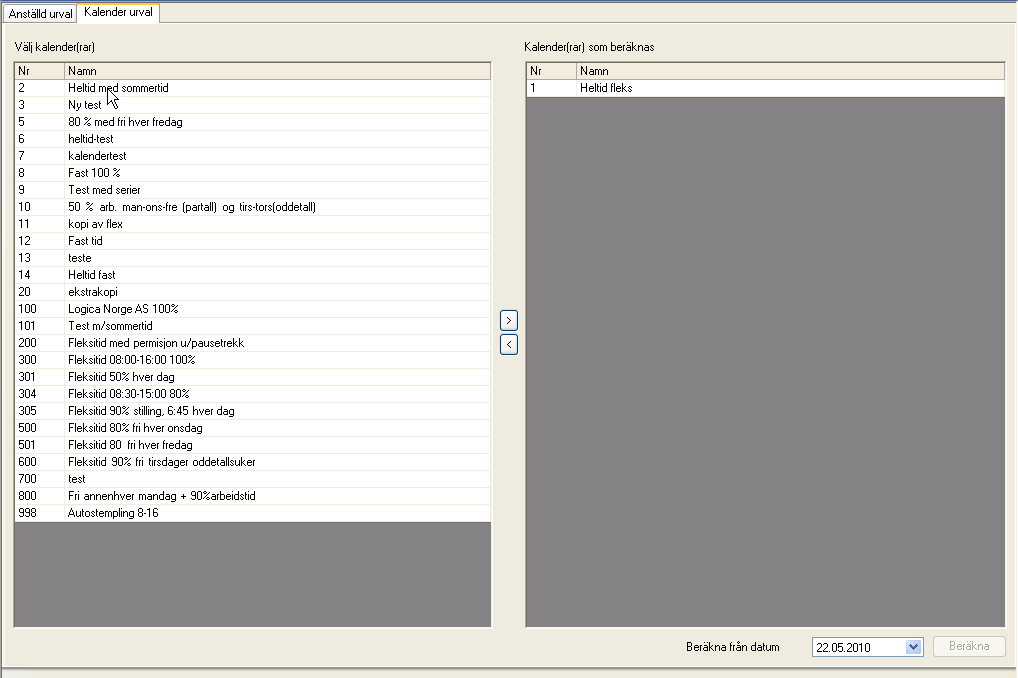Viewport: 1018px width, 678px height.
Task: Select calendar 'Heltid med sommertid'
Action: click(x=253, y=88)
